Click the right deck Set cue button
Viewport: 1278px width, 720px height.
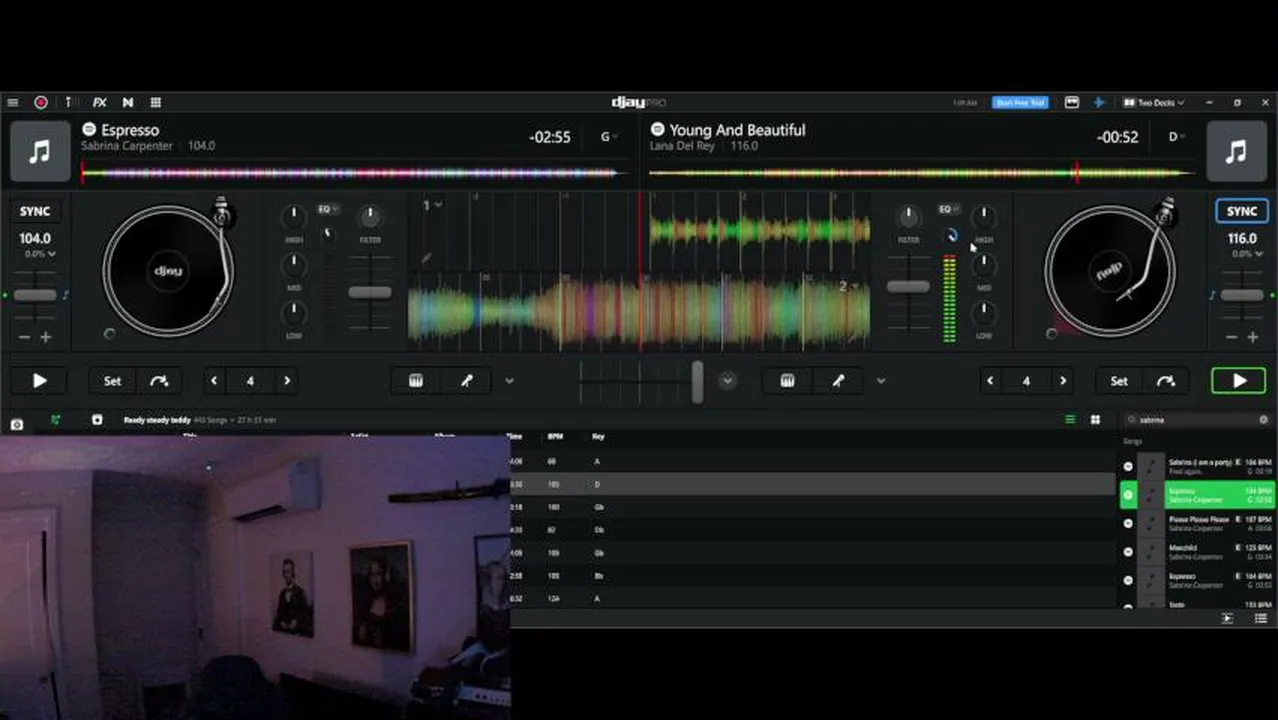(x=1119, y=381)
